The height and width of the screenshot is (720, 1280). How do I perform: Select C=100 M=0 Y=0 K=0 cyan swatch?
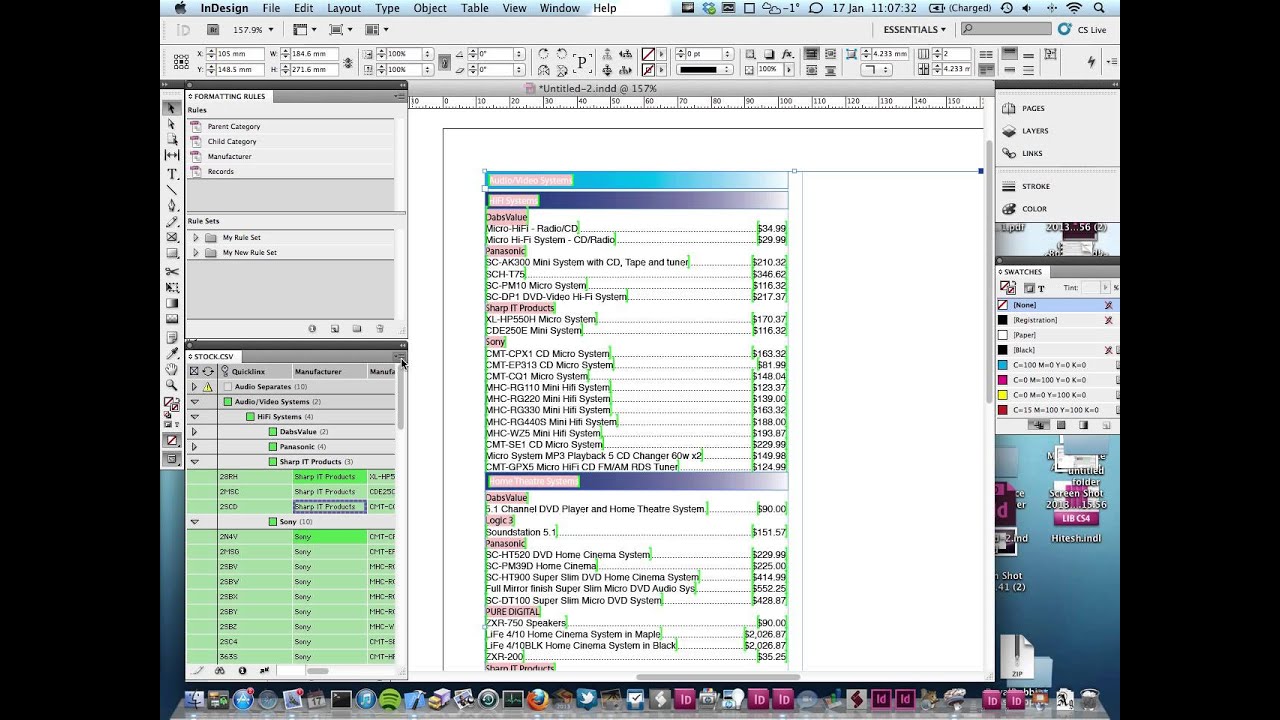tap(1056, 365)
